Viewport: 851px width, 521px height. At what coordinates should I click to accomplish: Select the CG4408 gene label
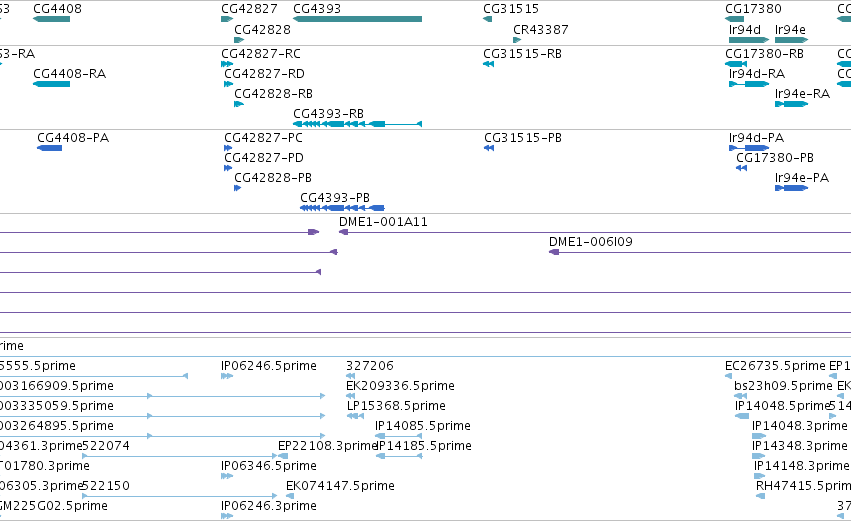click(x=58, y=9)
